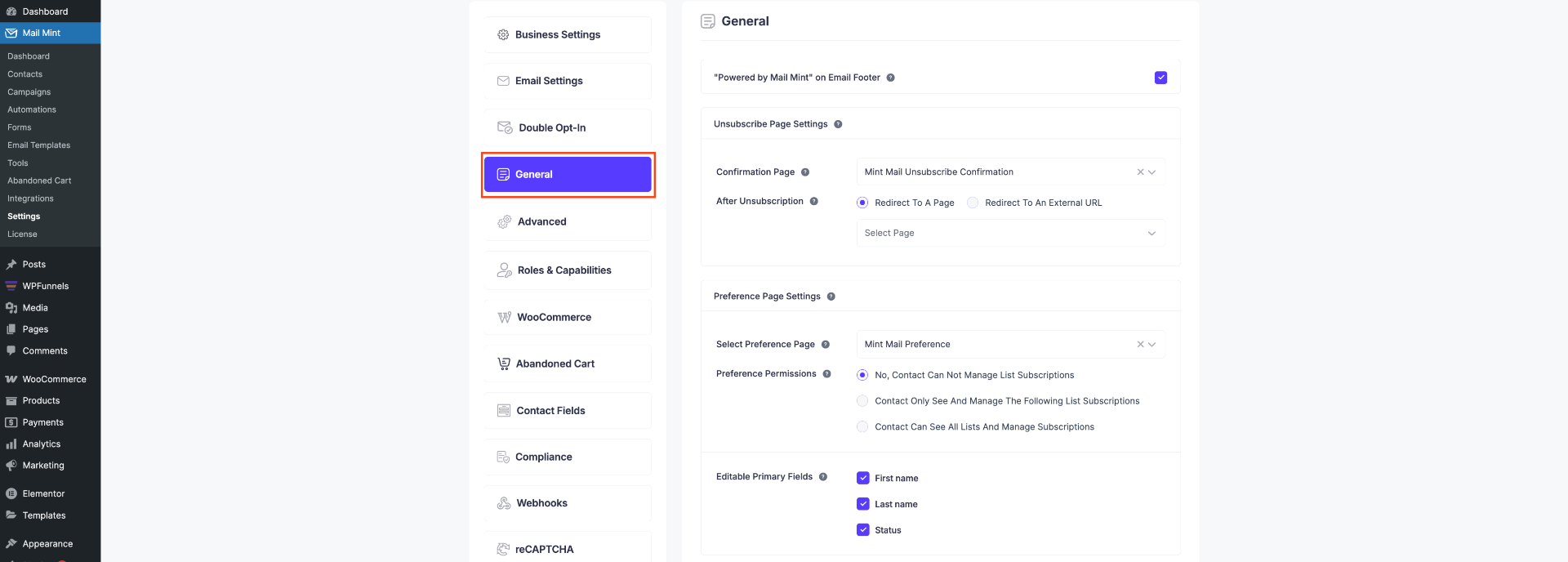Open the Webhooks settings tab
This screenshot has height=562, width=1568.
[568, 503]
